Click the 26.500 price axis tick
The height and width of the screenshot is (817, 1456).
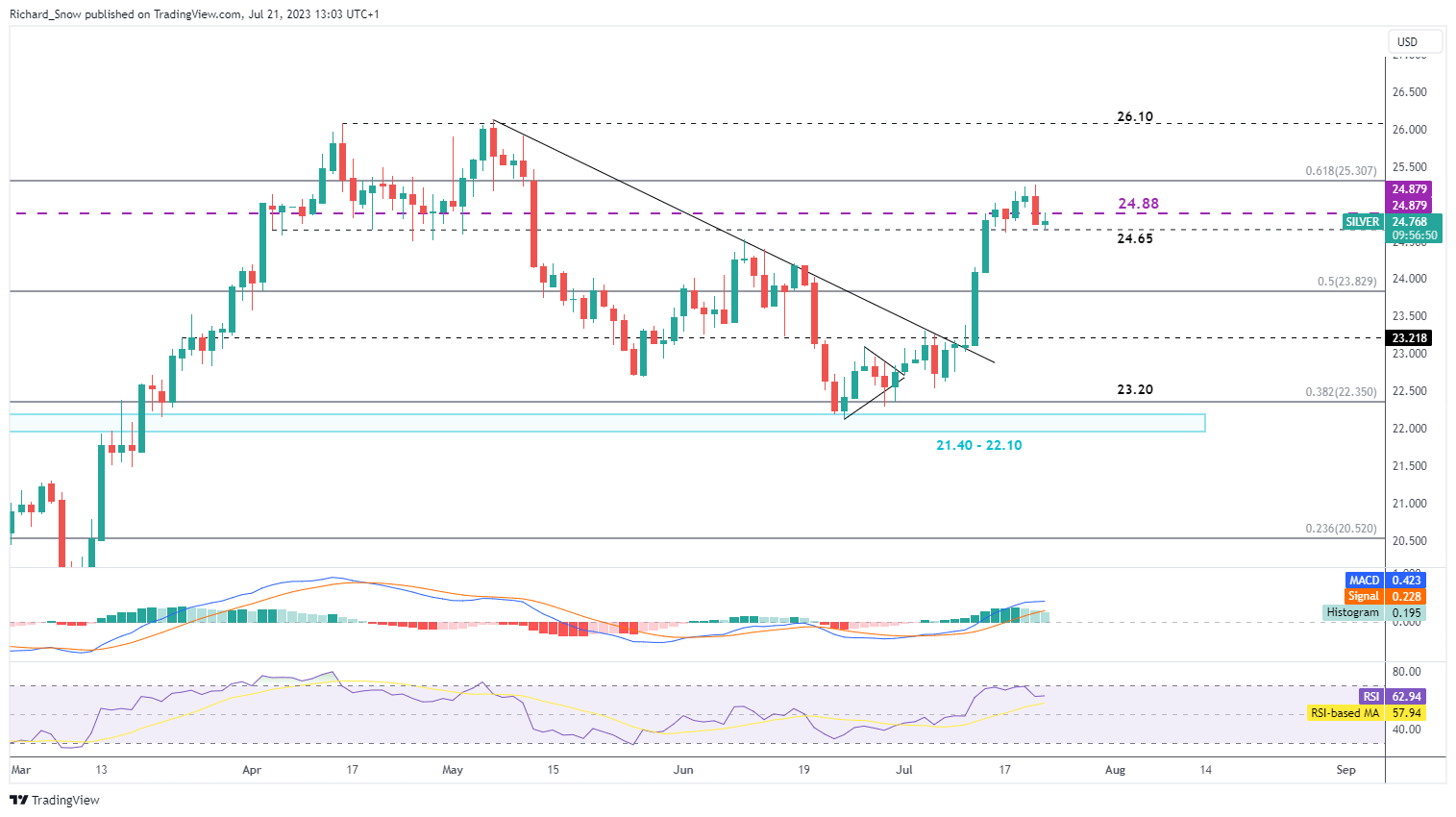click(x=1409, y=92)
